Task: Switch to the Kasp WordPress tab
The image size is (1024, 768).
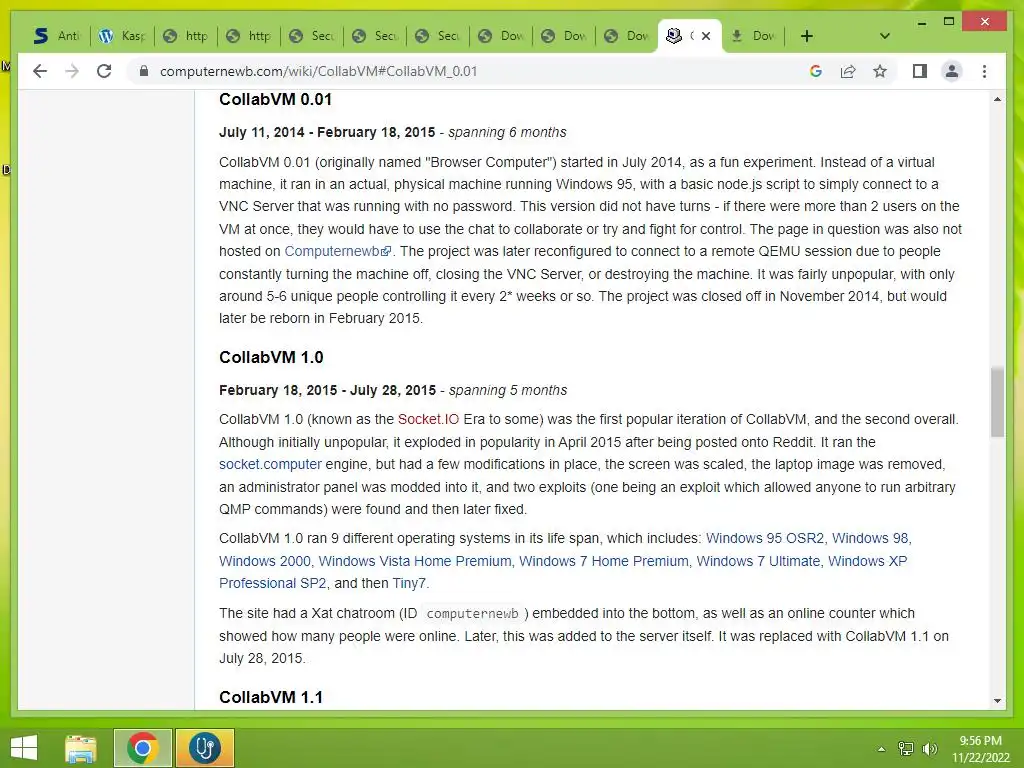Action: [x=122, y=36]
